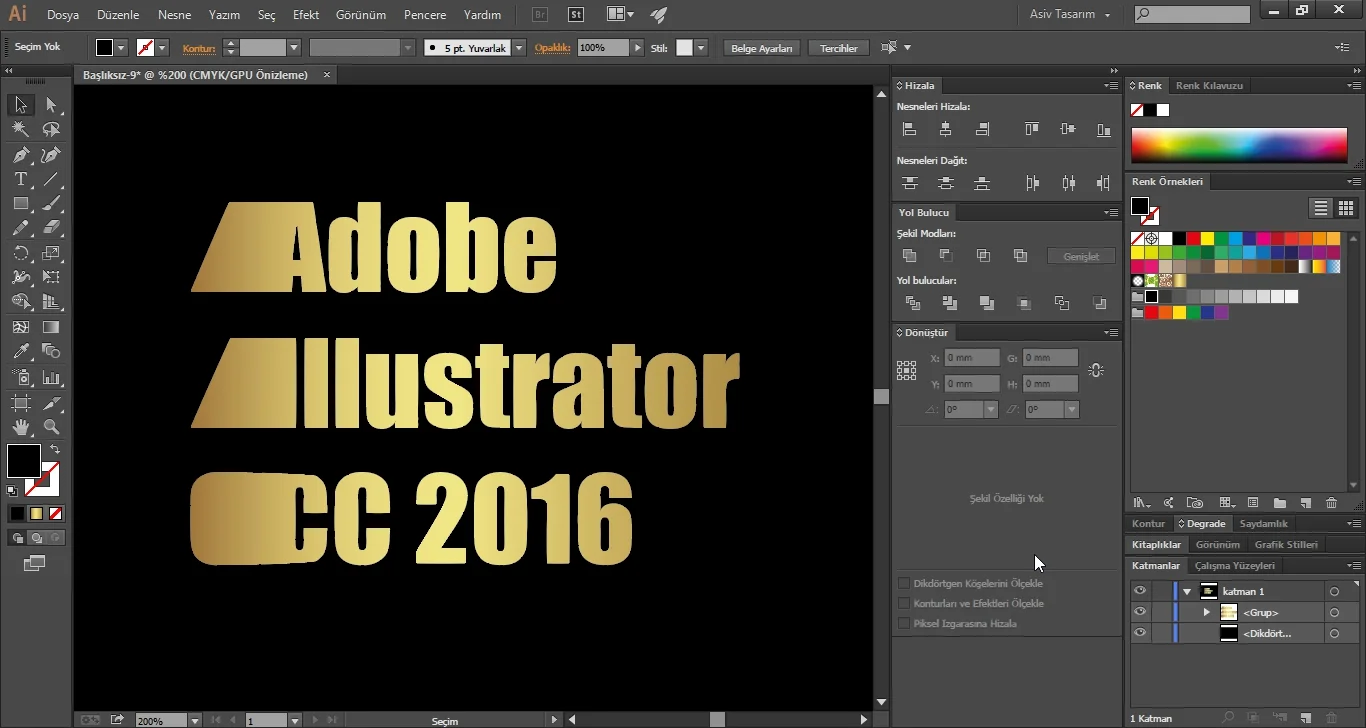Image resolution: width=1366 pixels, height=728 pixels.
Task: Choose the Lasso tool
Action: tap(51, 130)
